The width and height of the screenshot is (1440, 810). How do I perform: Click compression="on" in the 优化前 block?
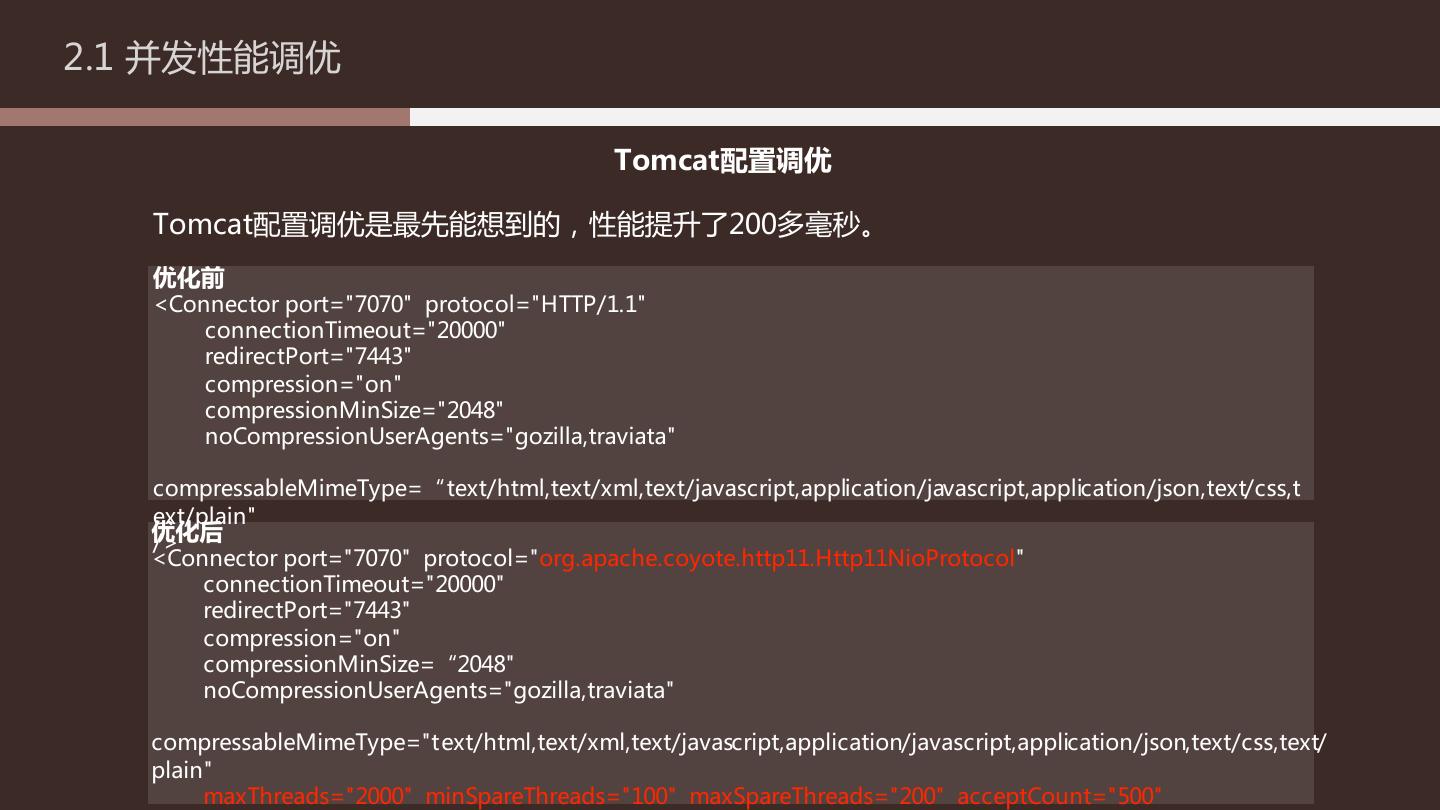pyautogui.click(x=303, y=384)
